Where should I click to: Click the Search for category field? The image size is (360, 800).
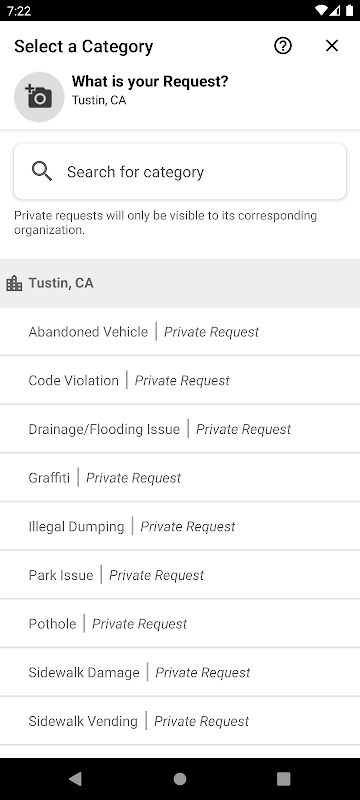coord(180,171)
